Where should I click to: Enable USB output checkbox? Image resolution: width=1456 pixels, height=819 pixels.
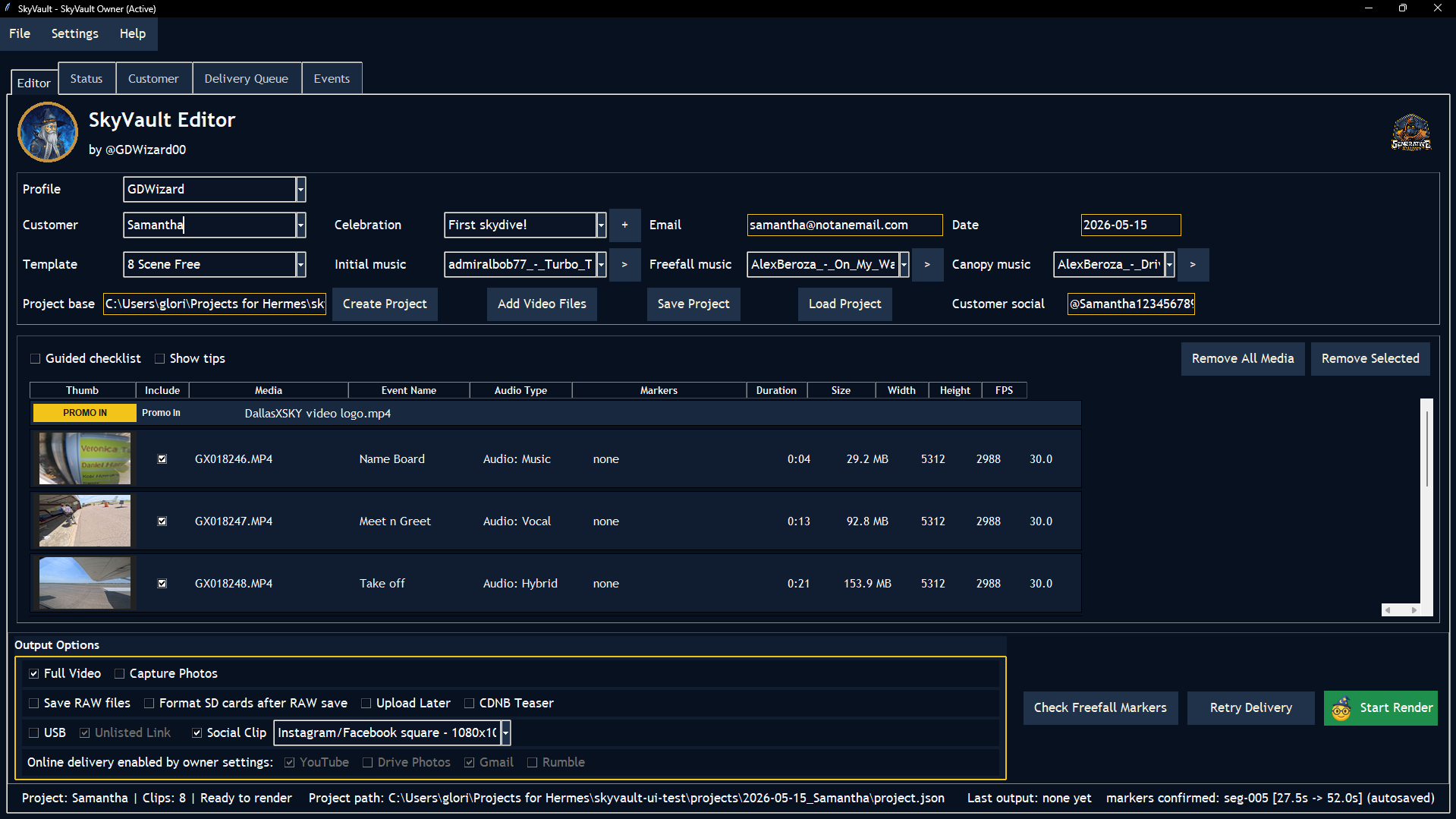click(33, 732)
